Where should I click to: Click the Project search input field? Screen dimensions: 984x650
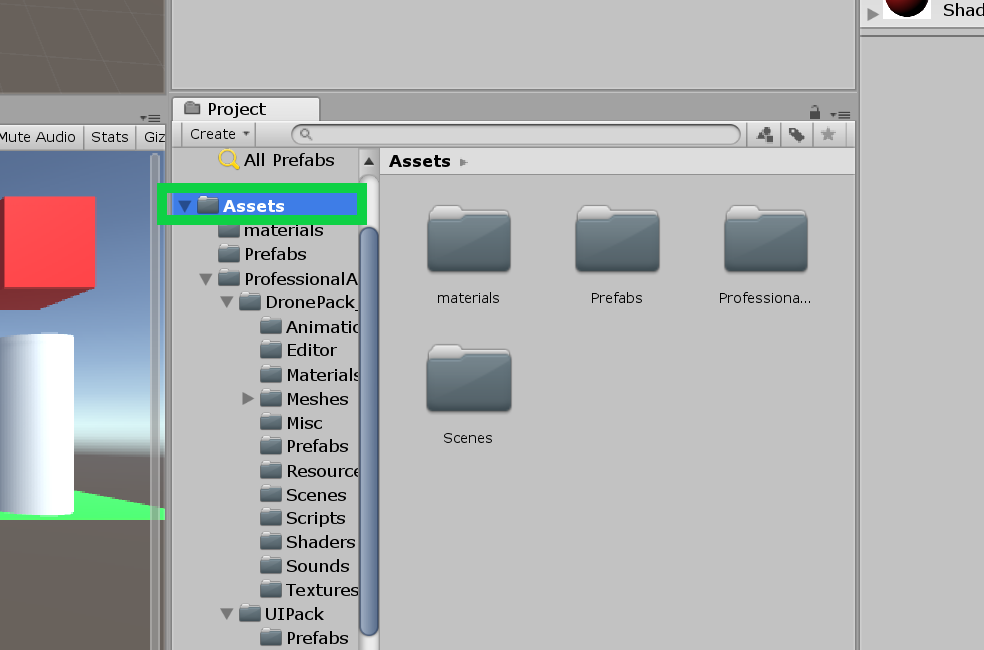[520, 134]
